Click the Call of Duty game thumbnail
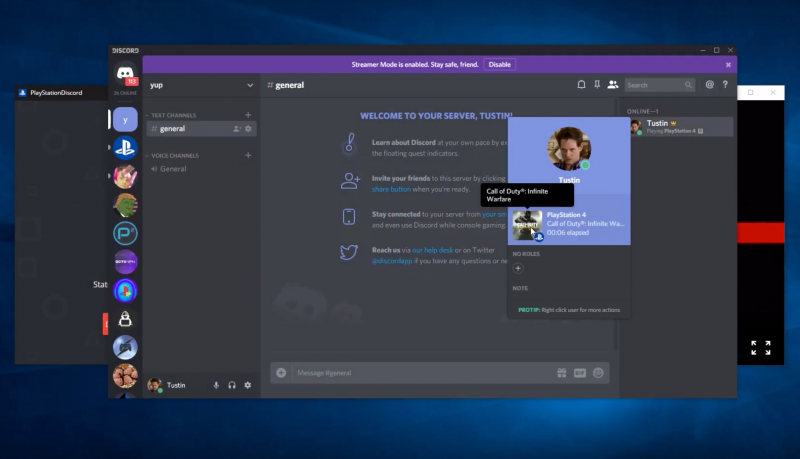Image resolution: width=800 pixels, height=459 pixels. [x=528, y=225]
